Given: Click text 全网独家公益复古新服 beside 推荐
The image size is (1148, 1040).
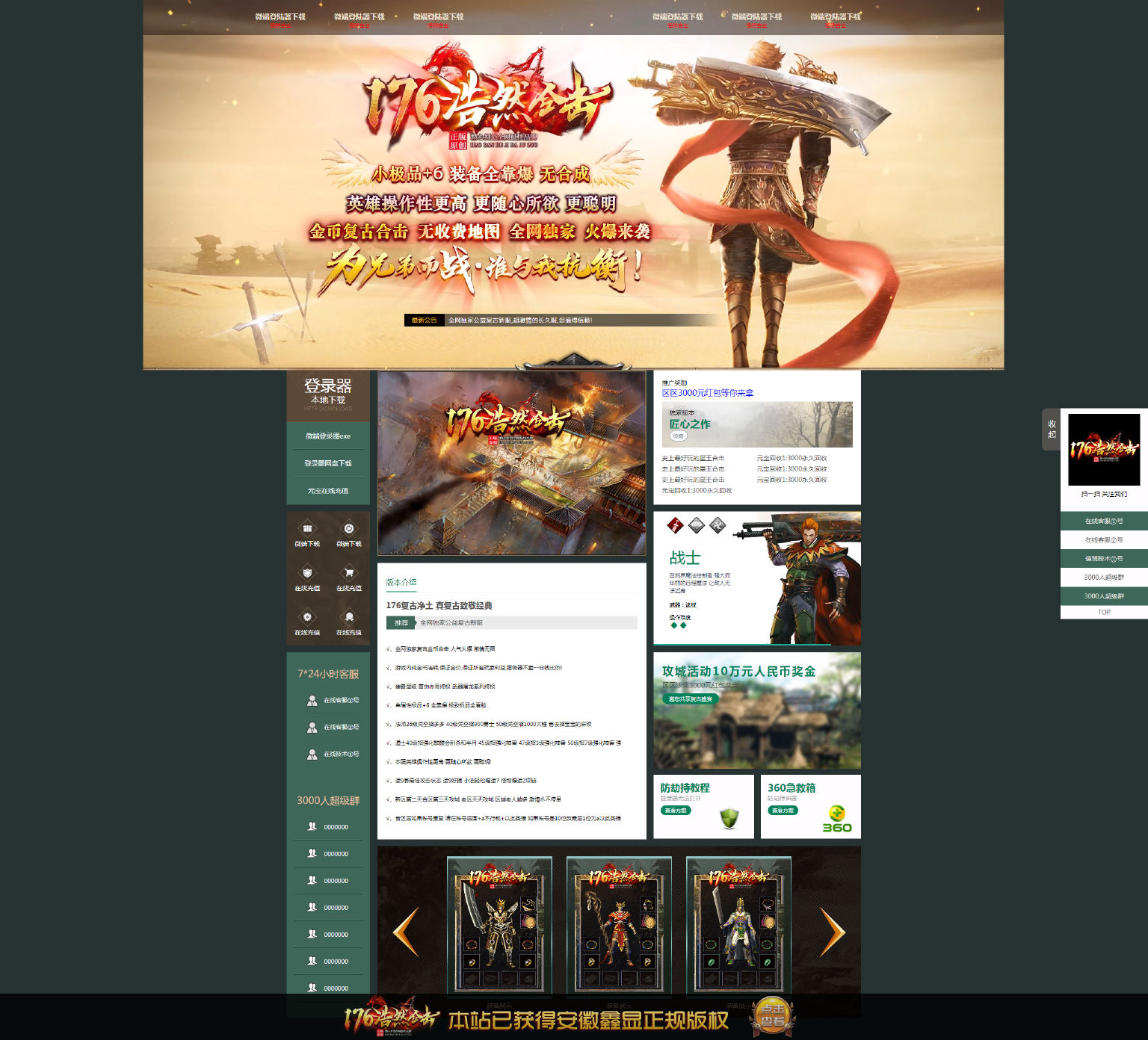Looking at the screenshot, I should tap(451, 622).
